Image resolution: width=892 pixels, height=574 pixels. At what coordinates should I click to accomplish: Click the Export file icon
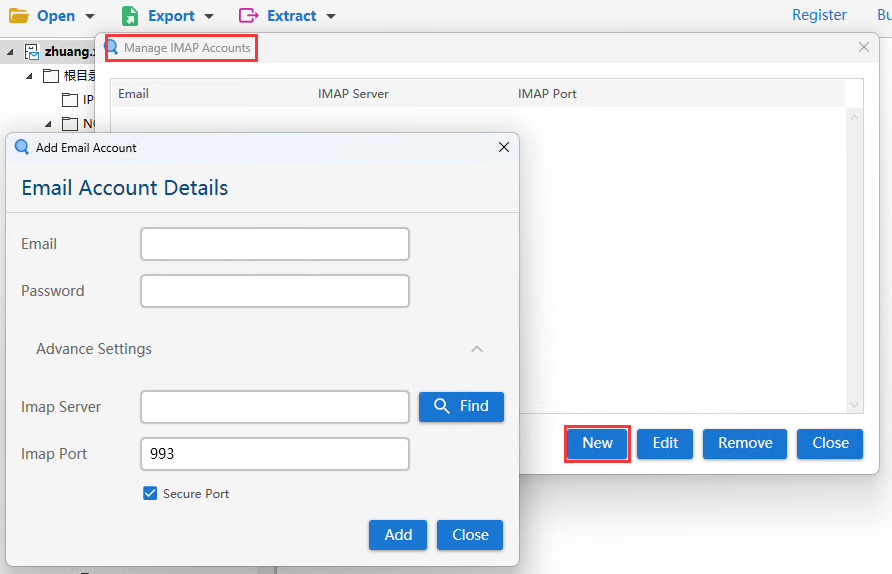[130, 16]
